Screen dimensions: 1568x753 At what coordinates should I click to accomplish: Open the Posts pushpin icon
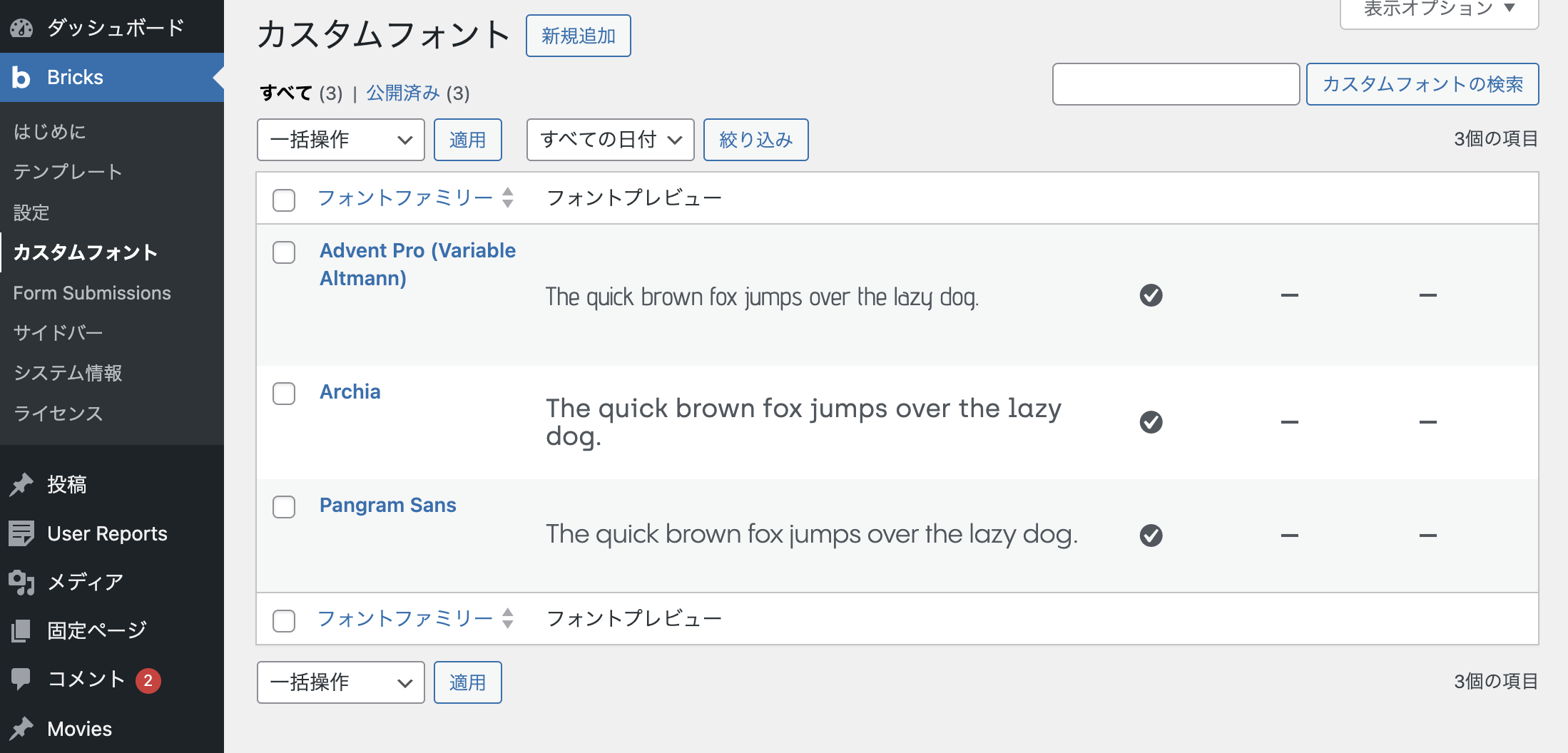pyautogui.click(x=21, y=485)
